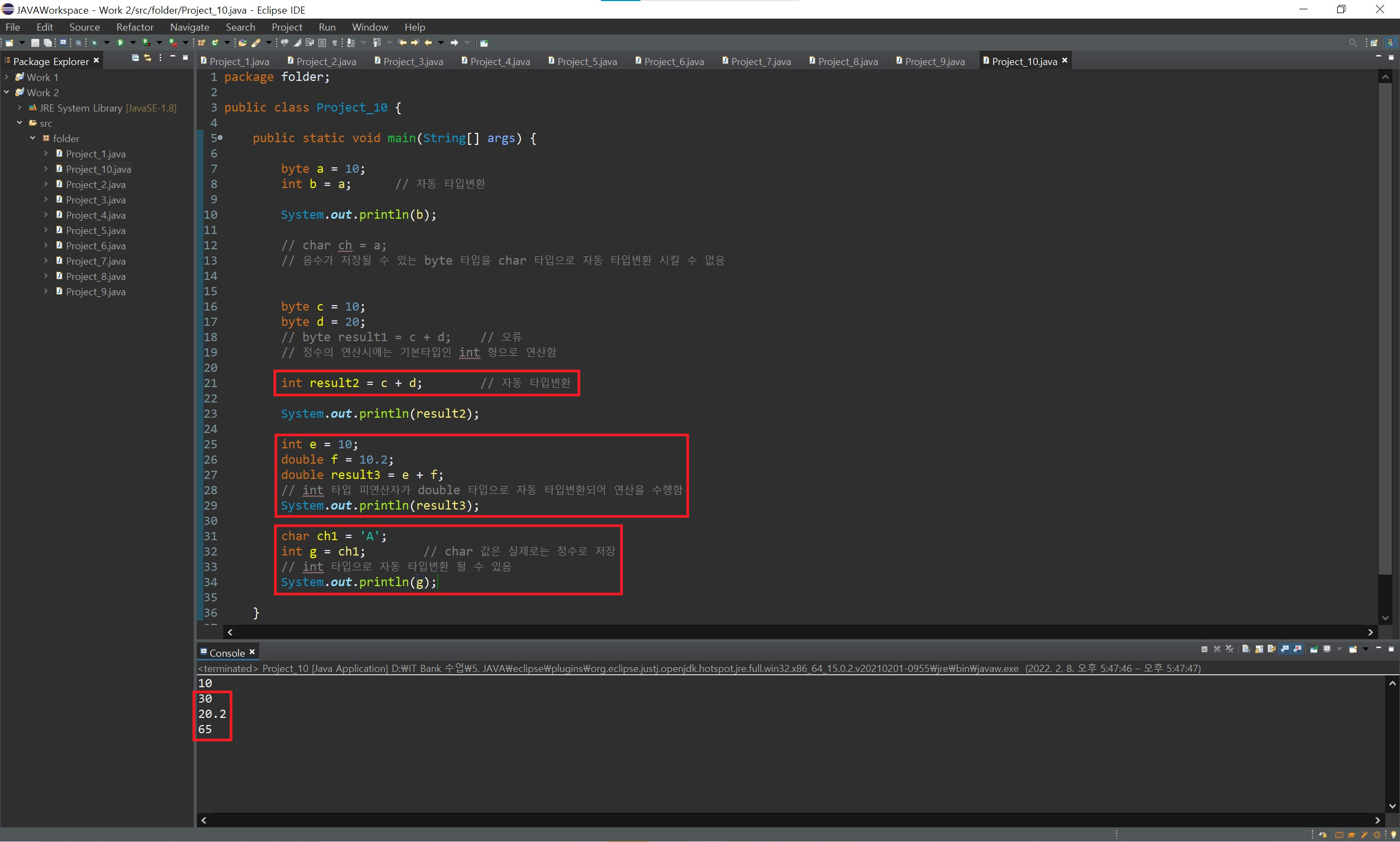The image size is (1400, 842).
Task: Click the New Java Class icon
Action: pyautogui.click(x=215, y=43)
